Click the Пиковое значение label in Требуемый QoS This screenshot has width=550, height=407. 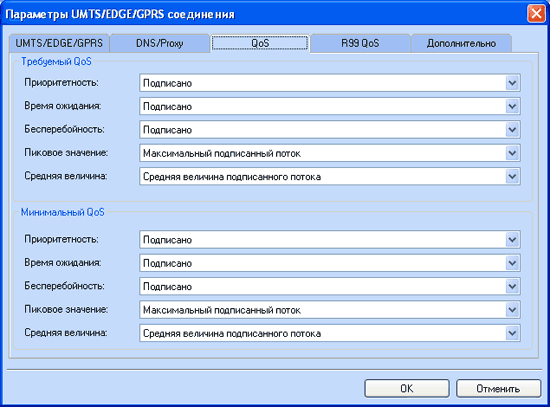tap(66, 153)
